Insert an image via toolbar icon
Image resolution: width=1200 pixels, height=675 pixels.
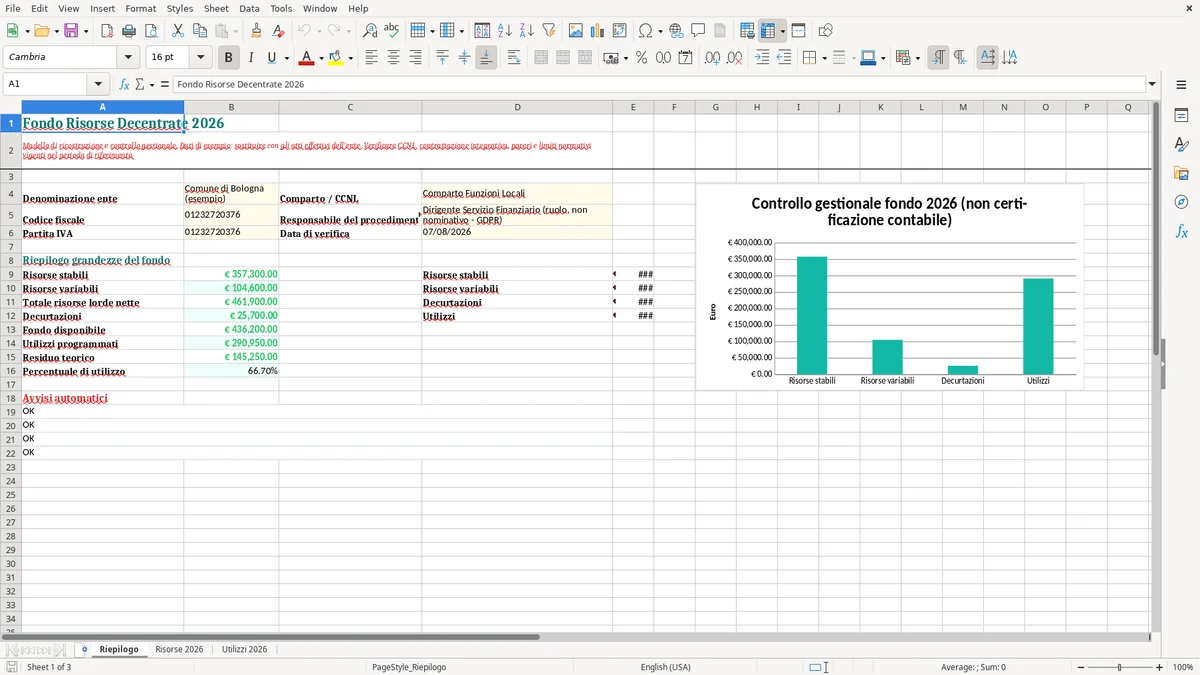576,31
